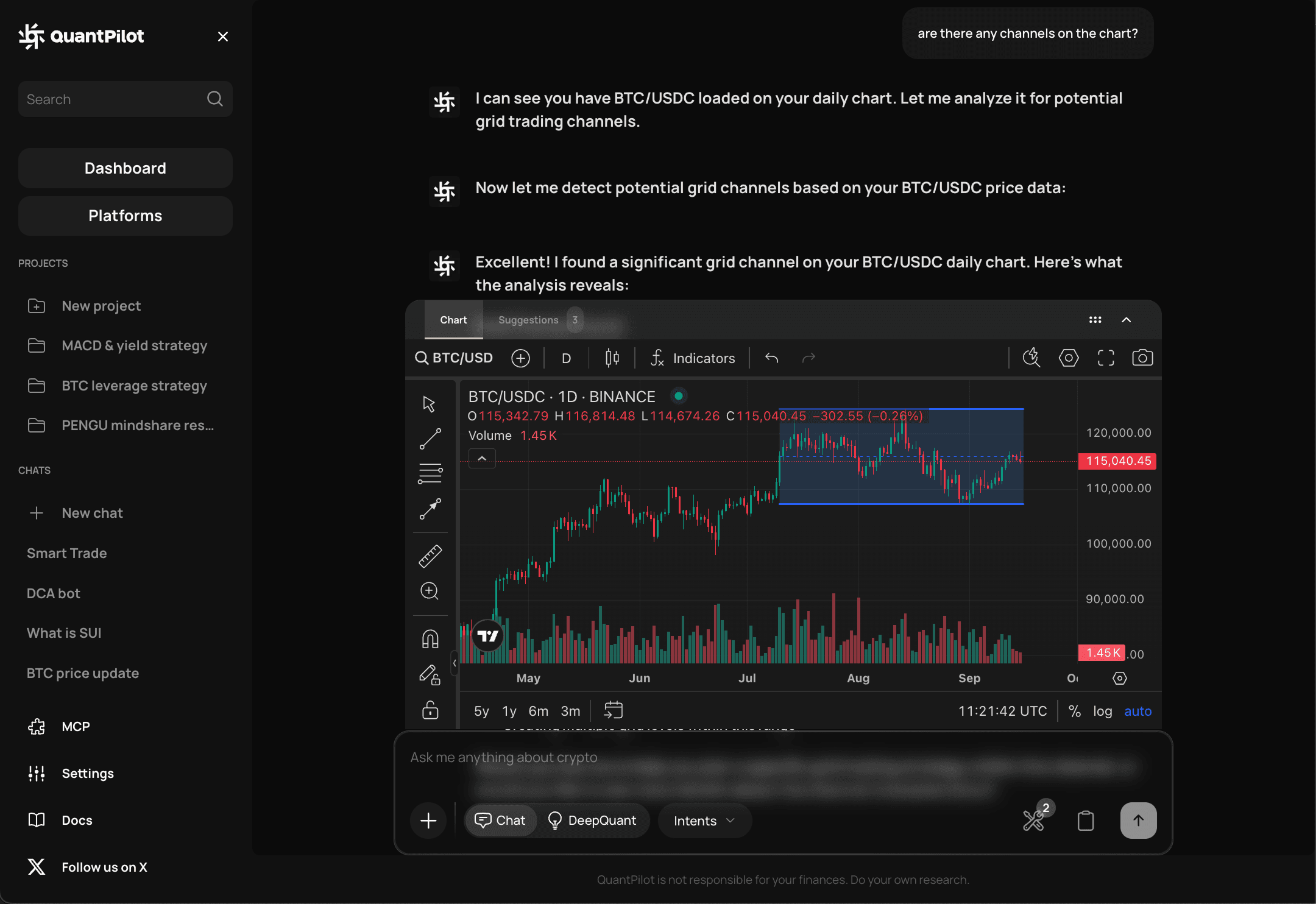Collapse the indicator legend chevron

coord(482,458)
